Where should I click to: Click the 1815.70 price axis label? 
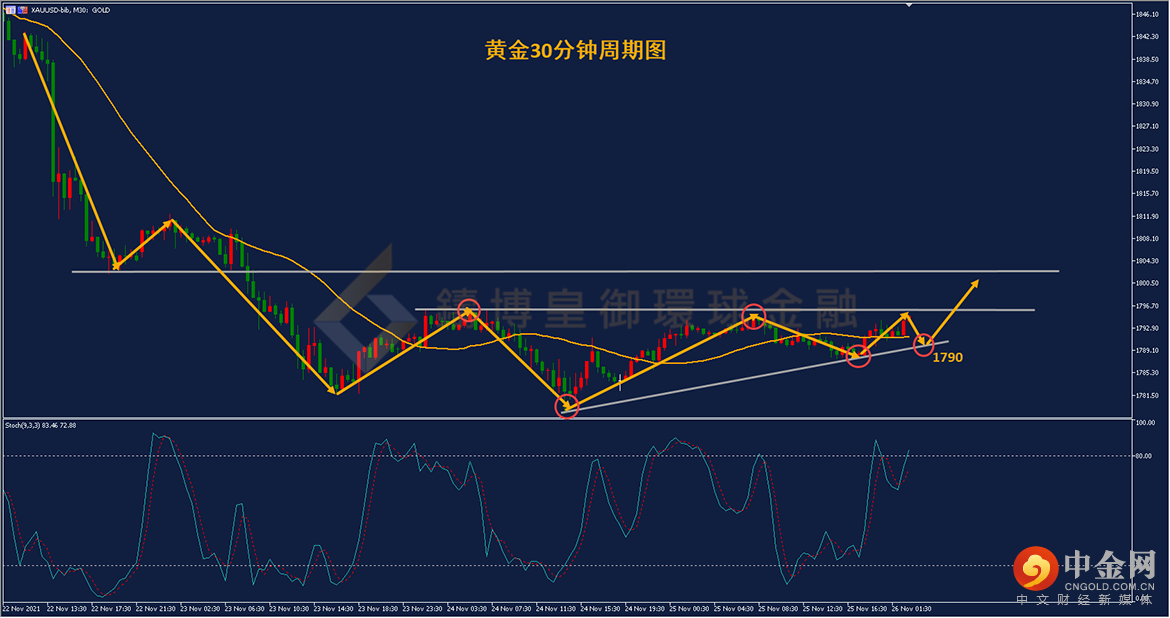tap(1147, 193)
